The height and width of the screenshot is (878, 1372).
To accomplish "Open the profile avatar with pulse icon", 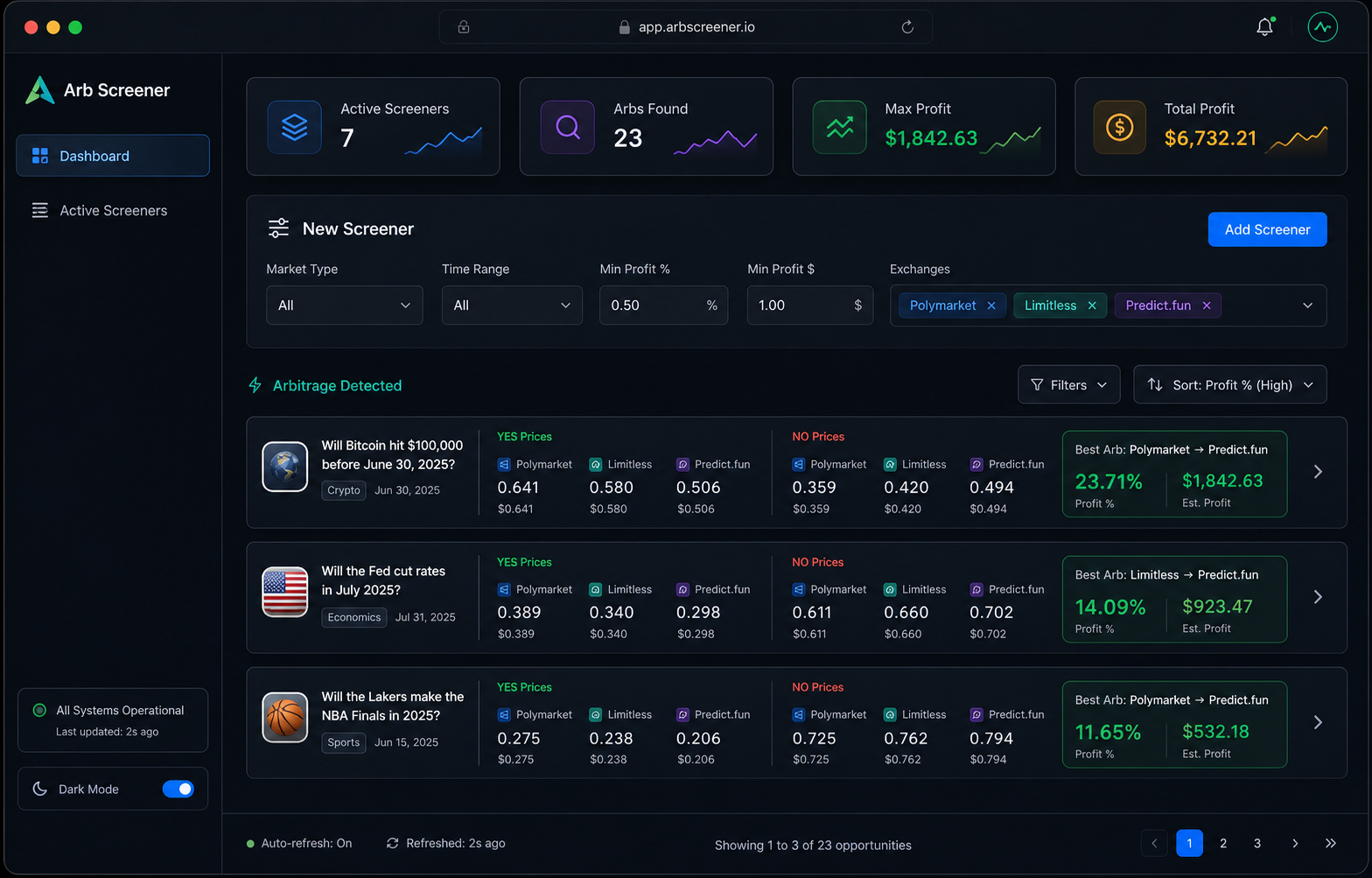I will [1322, 27].
